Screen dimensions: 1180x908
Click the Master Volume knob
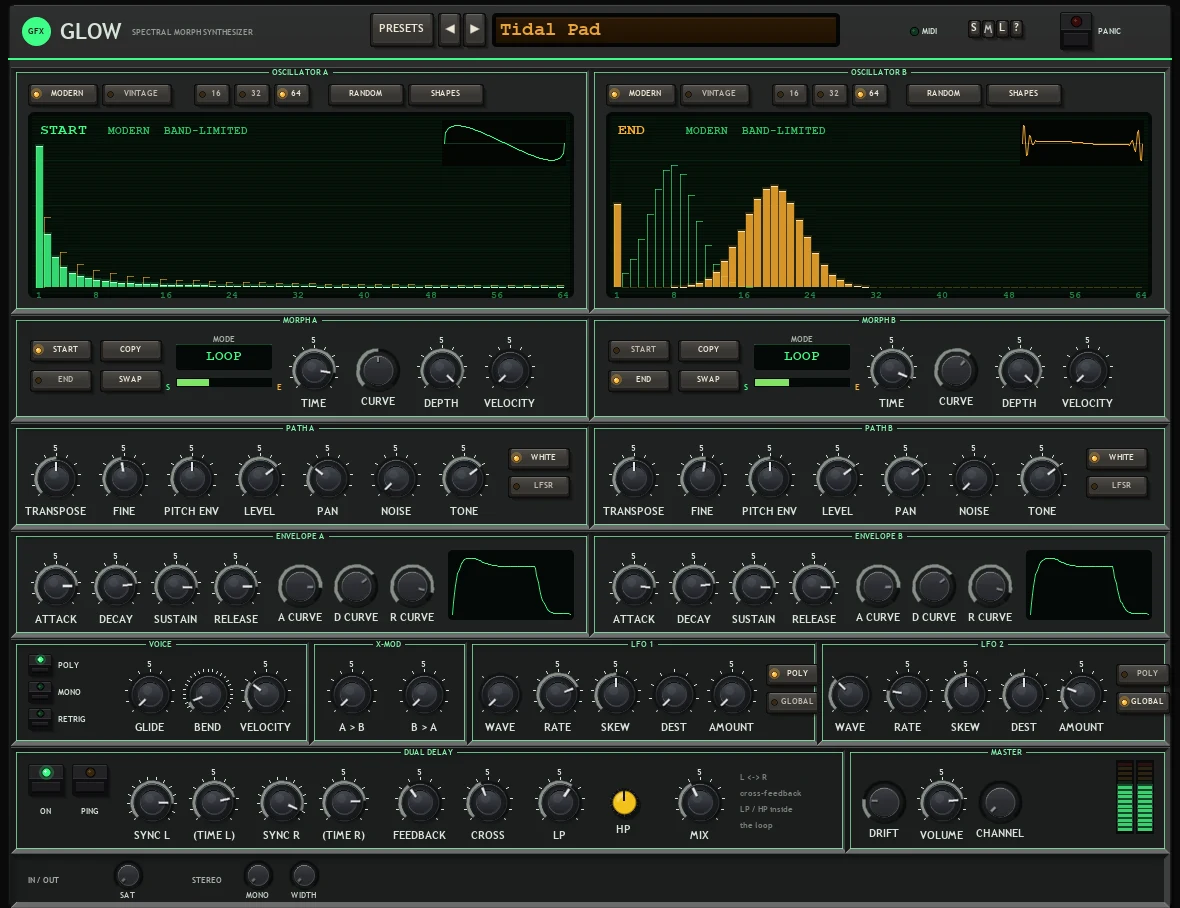tap(941, 802)
